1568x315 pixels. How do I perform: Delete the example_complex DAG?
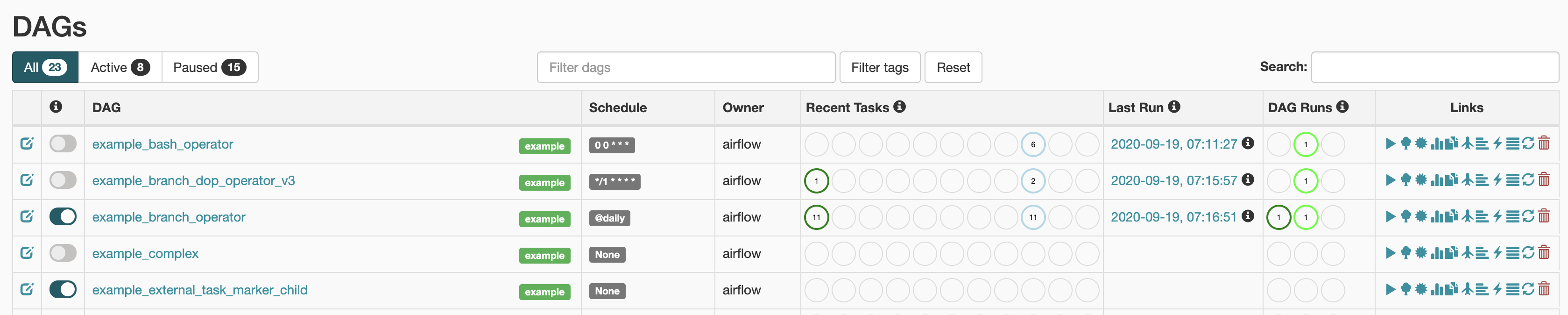click(1544, 253)
